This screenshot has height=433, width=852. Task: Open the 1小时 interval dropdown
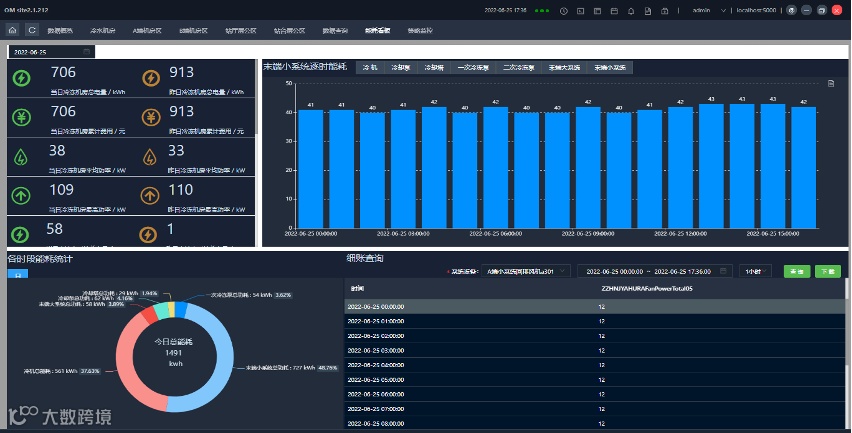tap(755, 271)
